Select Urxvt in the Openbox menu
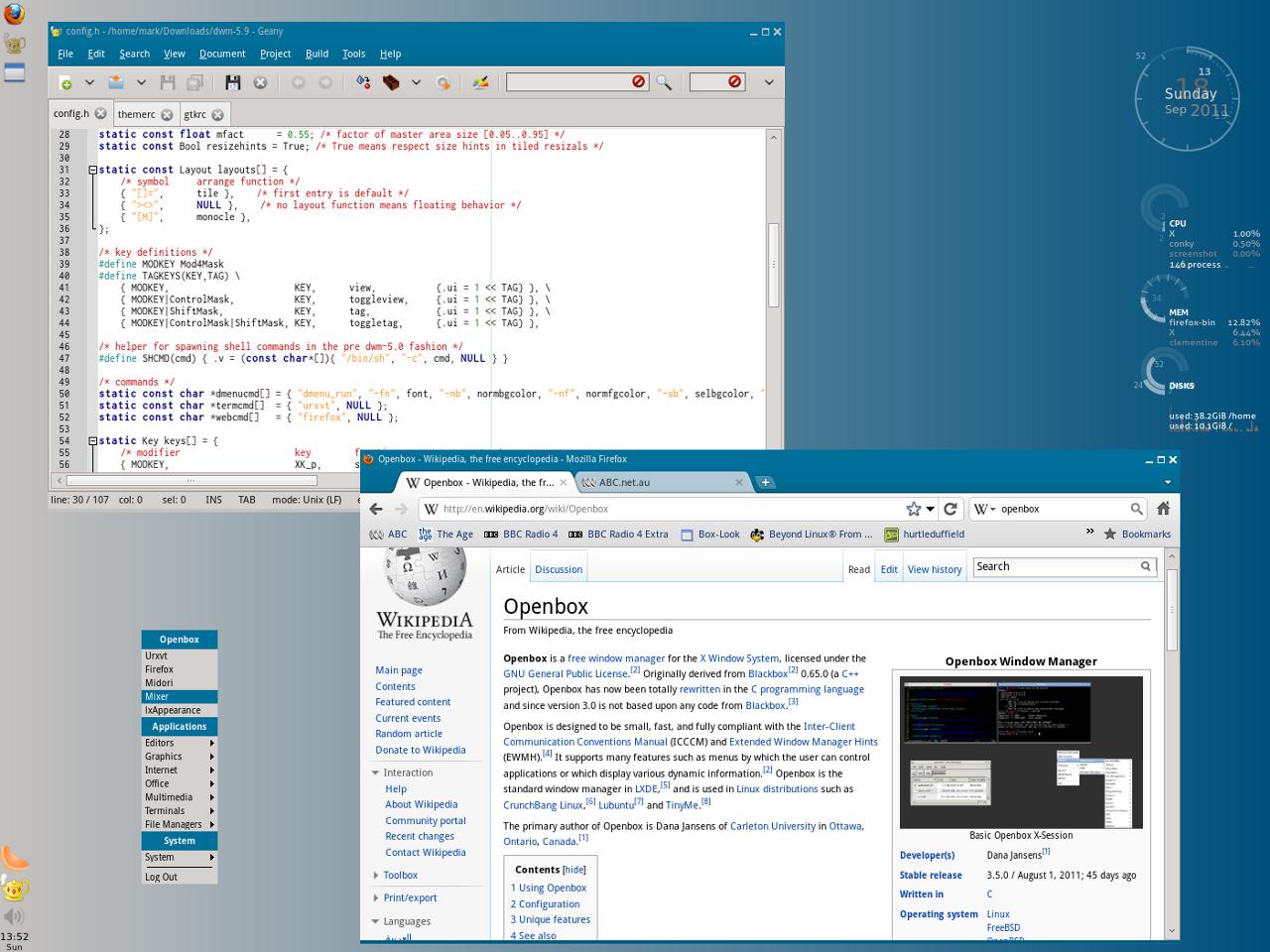The width and height of the screenshot is (1270, 952). point(180,655)
